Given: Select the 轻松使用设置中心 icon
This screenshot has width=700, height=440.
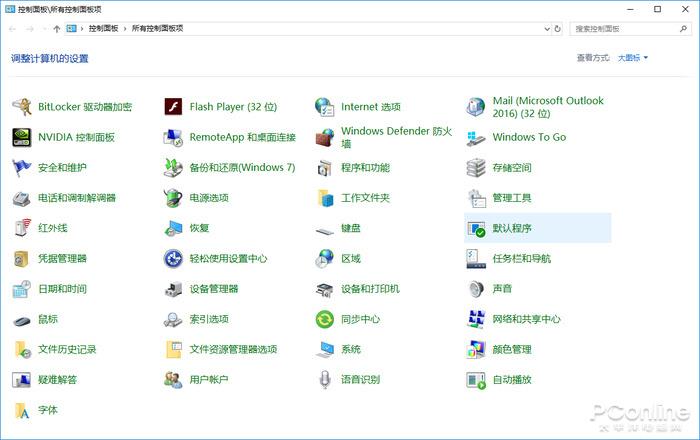Looking at the screenshot, I should point(173,259).
